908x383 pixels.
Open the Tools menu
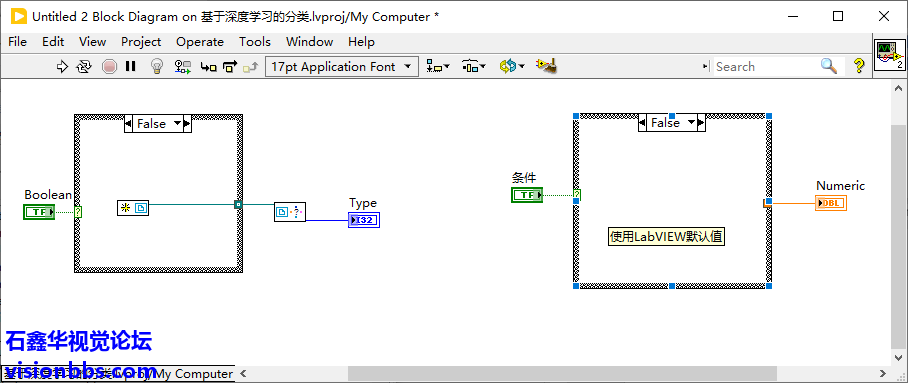click(x=255, y=42)
